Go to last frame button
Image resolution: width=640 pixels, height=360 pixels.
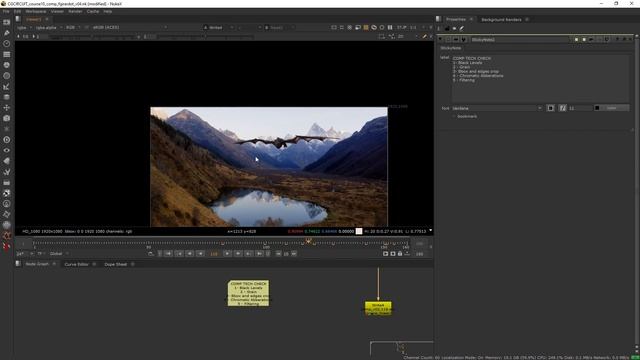tap(259, 253)
